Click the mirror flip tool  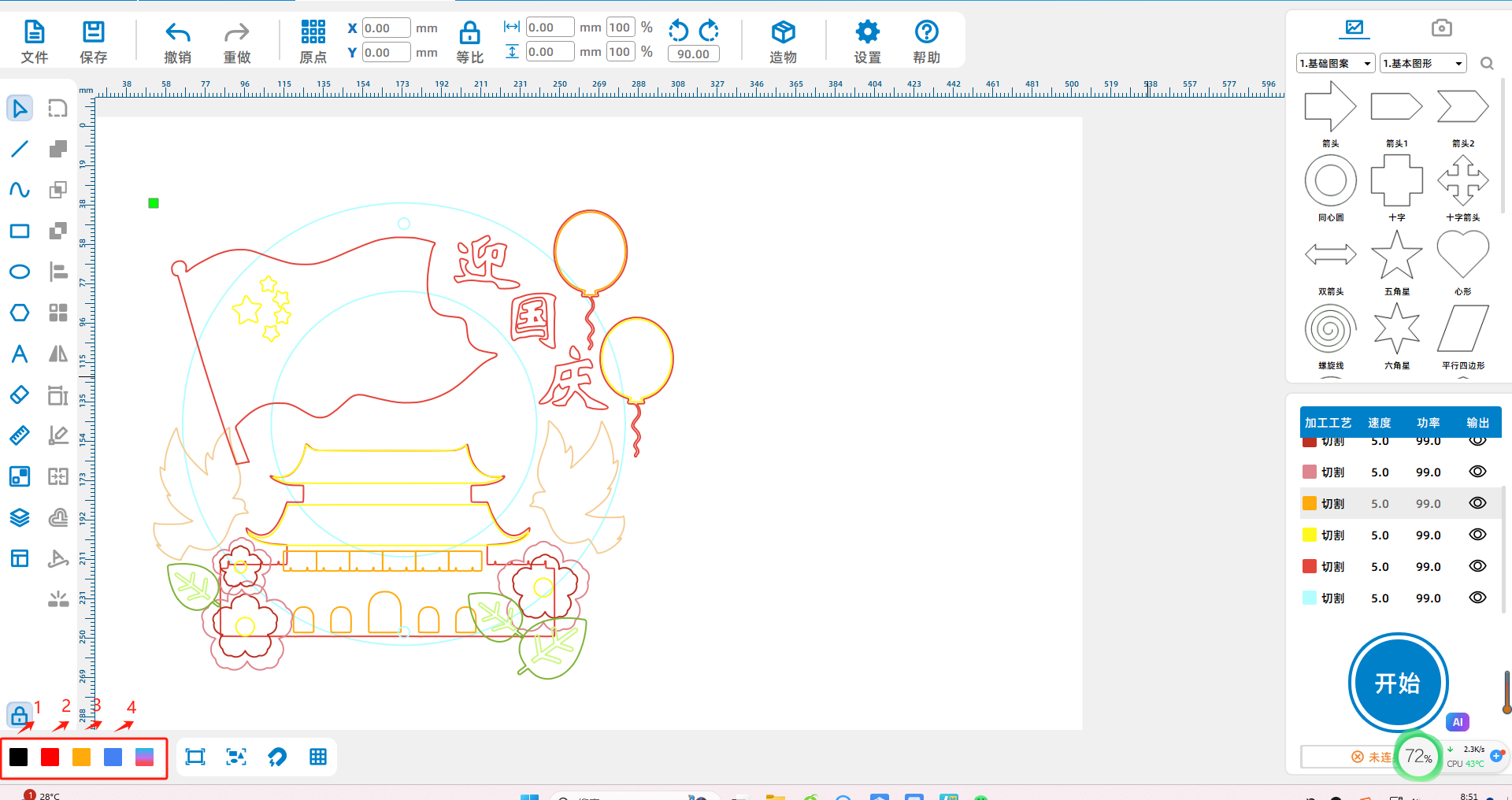click(x=58, y=354)
